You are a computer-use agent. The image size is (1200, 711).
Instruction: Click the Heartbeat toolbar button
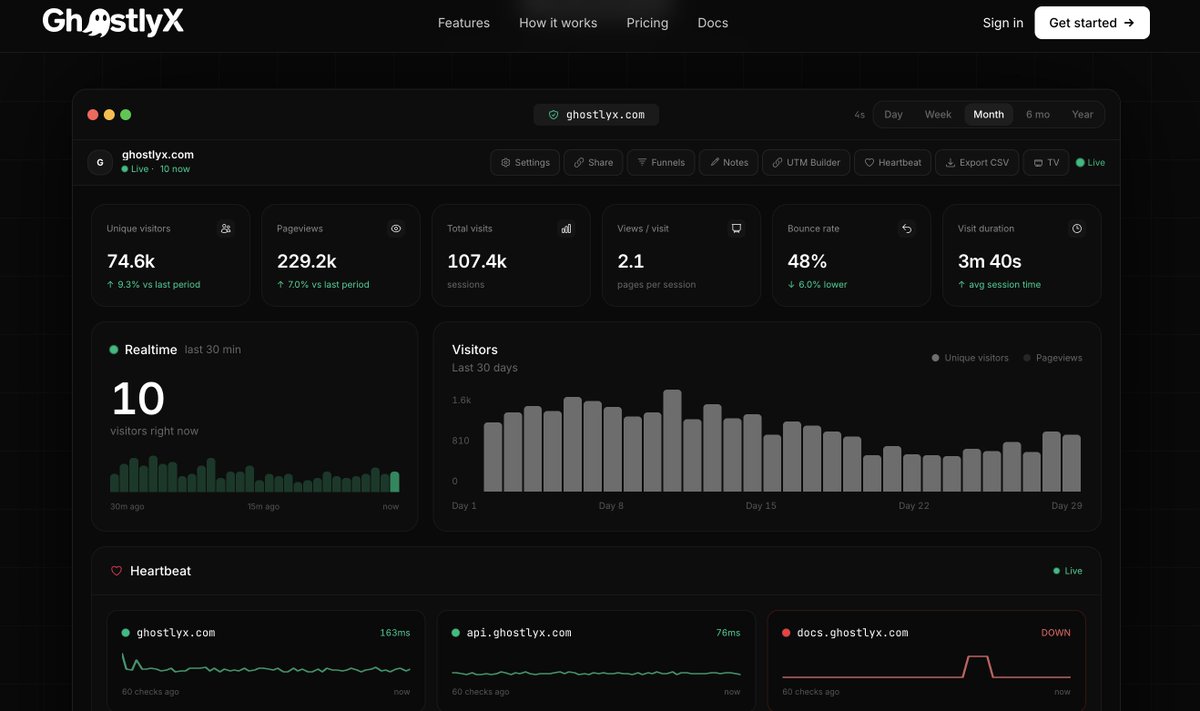coord(893,162)
